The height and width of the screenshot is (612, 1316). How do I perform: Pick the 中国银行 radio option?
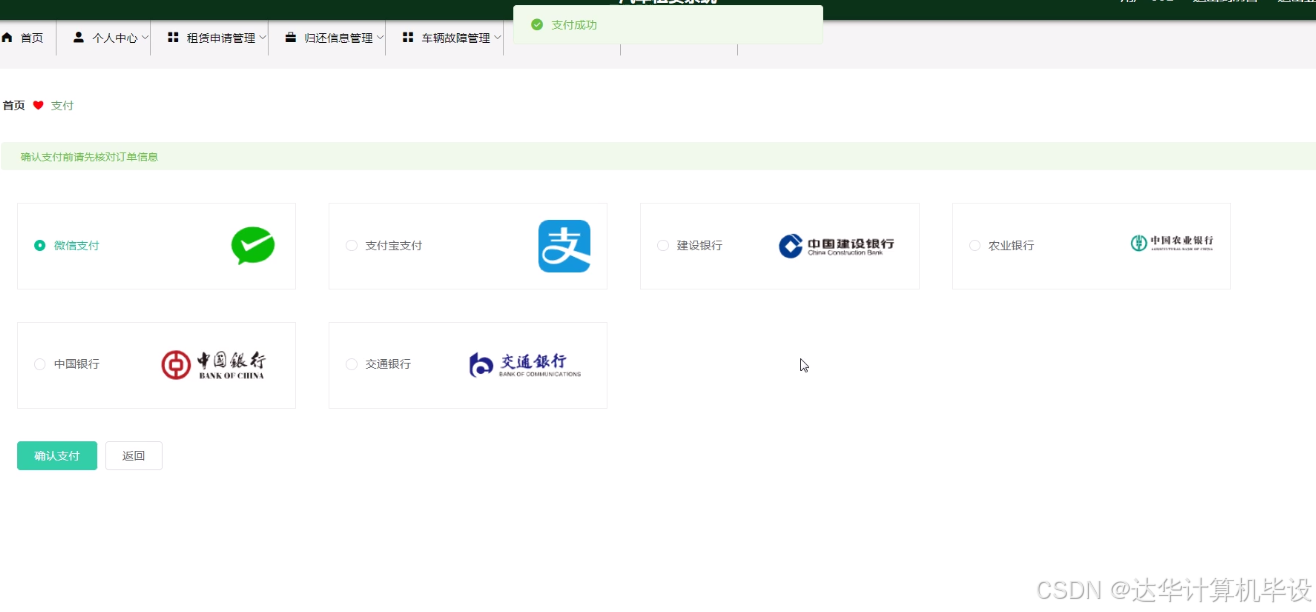40,364
